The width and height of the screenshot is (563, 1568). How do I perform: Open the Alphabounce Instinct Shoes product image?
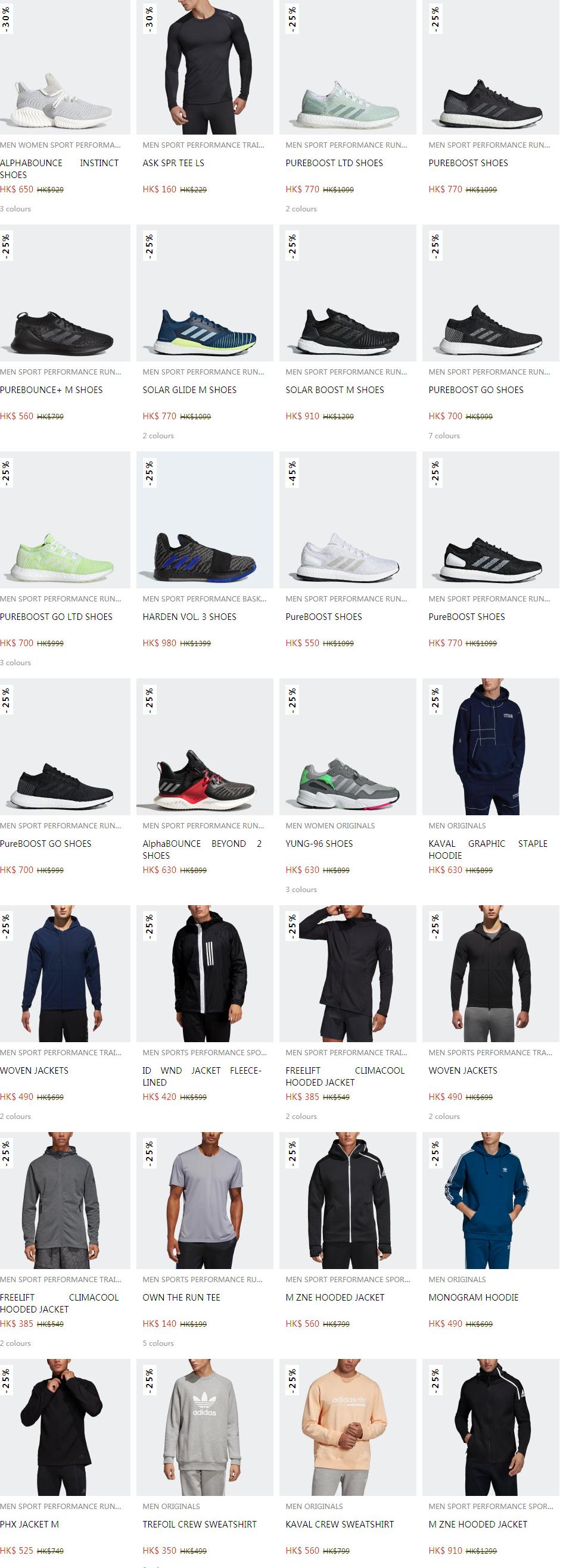click(x=64, y=67)
